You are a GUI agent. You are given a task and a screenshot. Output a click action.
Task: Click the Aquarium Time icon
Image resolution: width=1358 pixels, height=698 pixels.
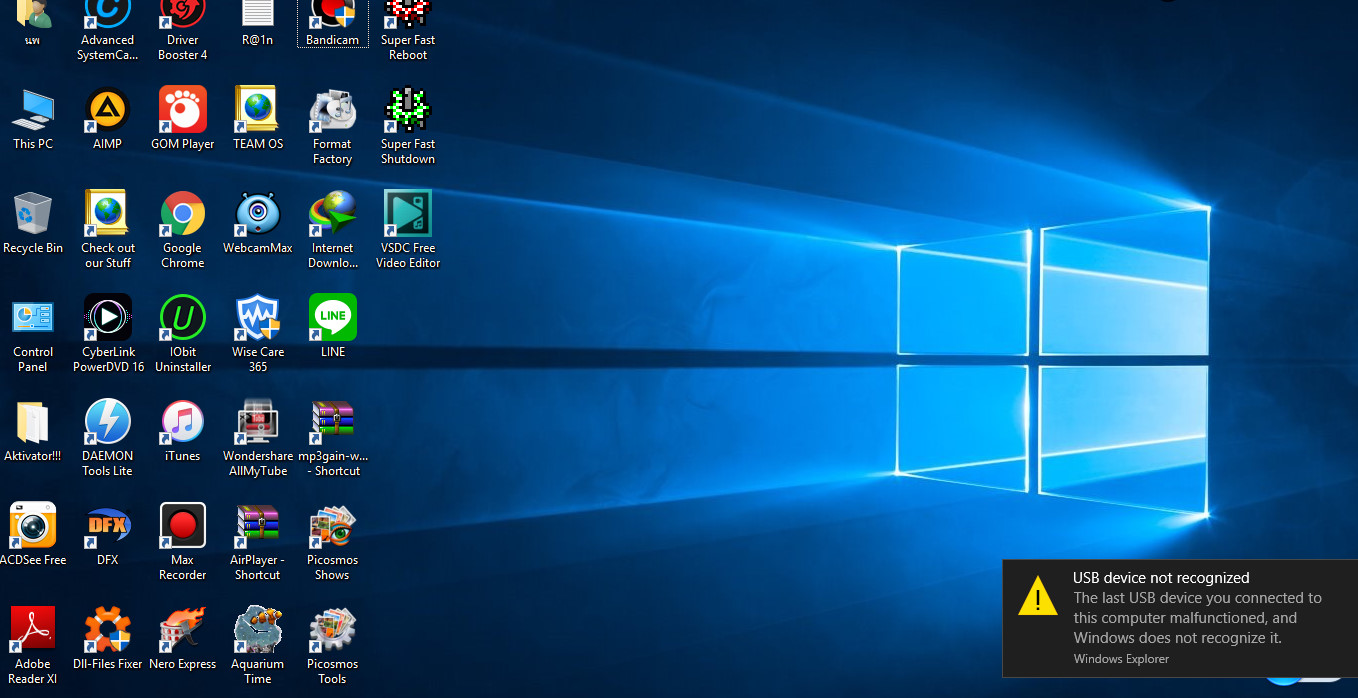(258, 630)
